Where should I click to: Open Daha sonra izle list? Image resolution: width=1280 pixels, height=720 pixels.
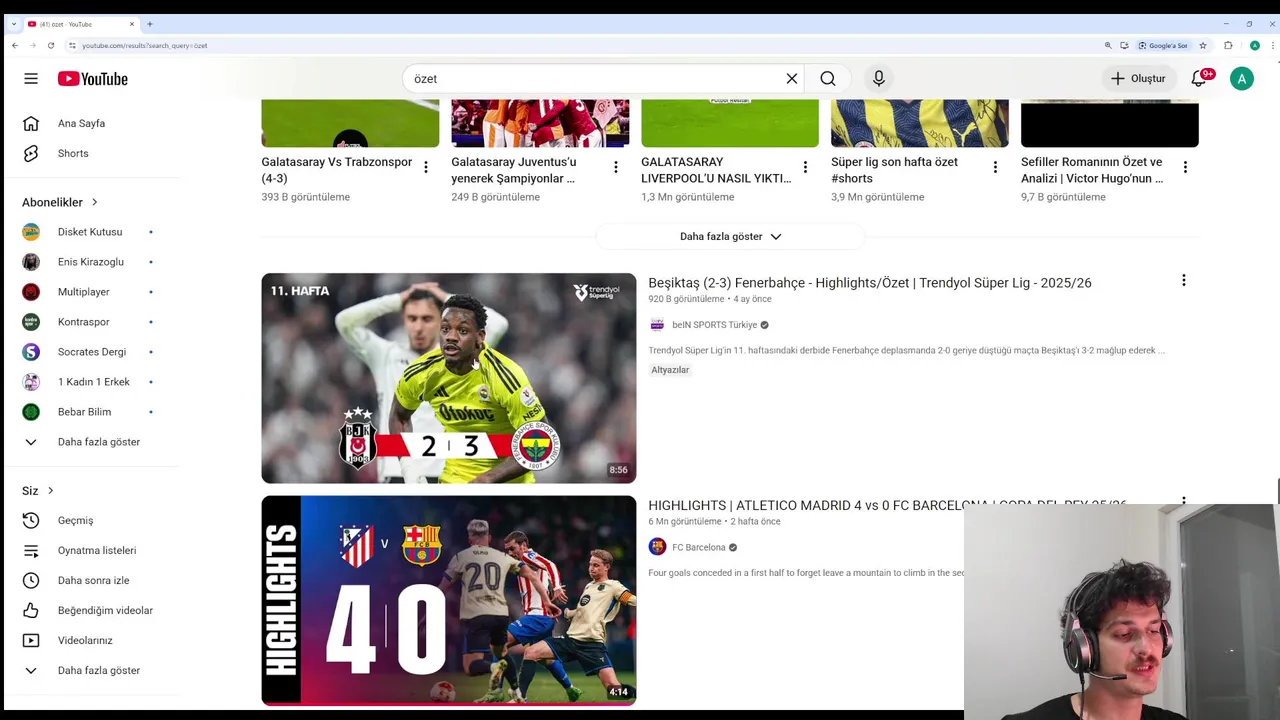click(92, 580)
